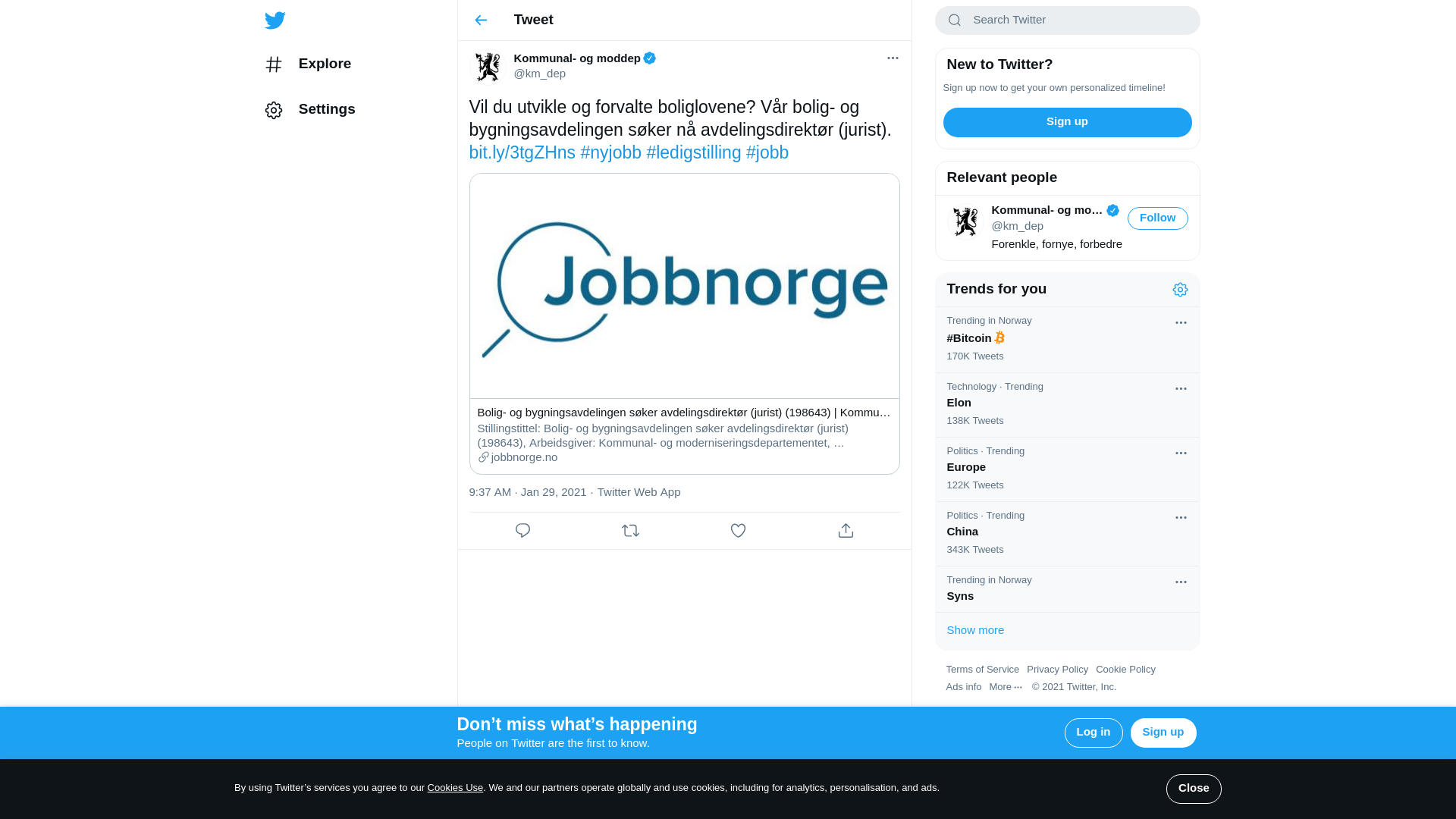Viewport: 1456px width, 819px height.
Task: Click the #ledigstilling hashtag
Action: pyautogui.click(x=693, y=153)
